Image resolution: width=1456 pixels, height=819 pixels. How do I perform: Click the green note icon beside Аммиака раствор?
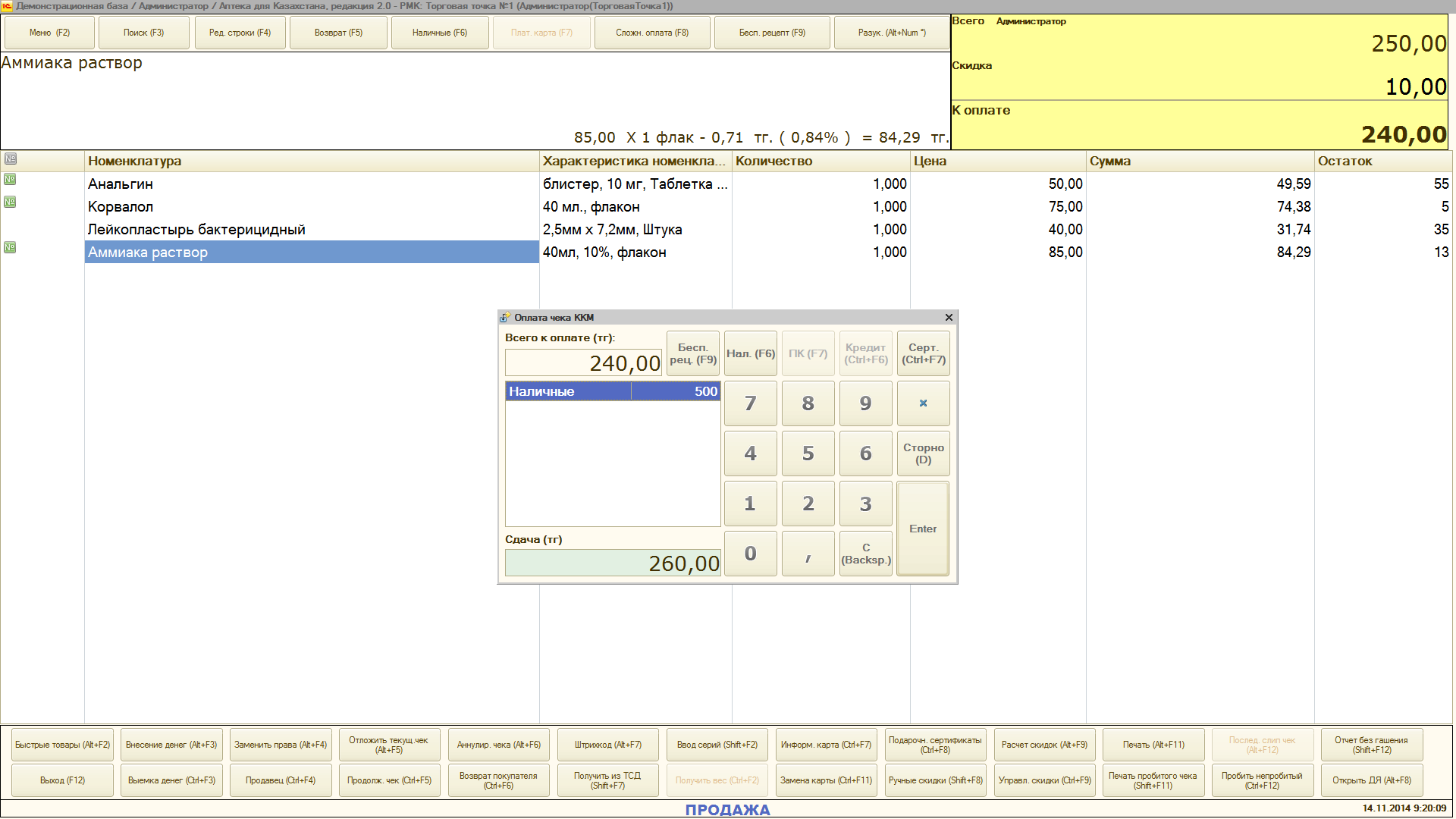tap(10, 248)
